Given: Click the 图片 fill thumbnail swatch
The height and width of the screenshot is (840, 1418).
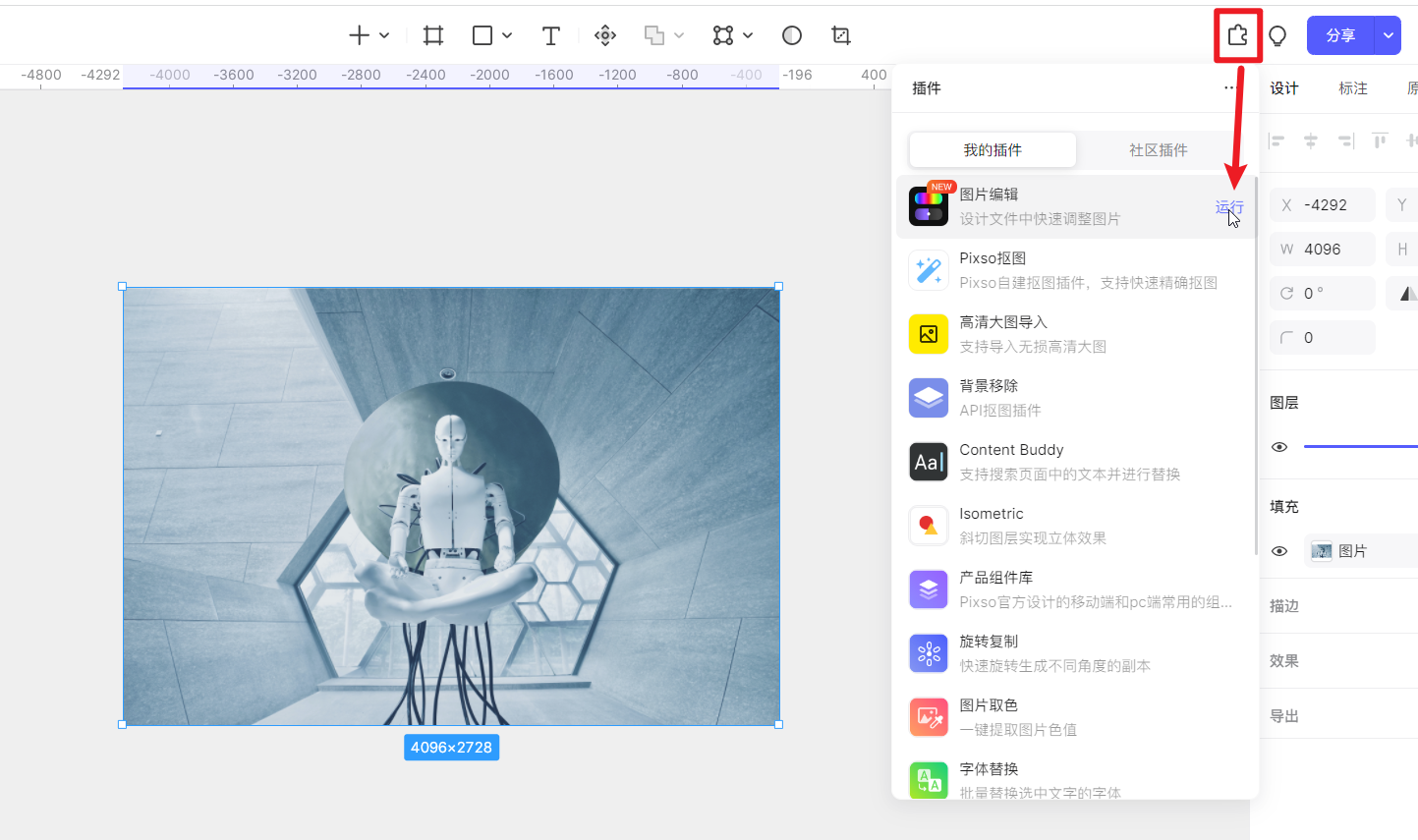Looking at the screenshot, I should coord(1322,551).
